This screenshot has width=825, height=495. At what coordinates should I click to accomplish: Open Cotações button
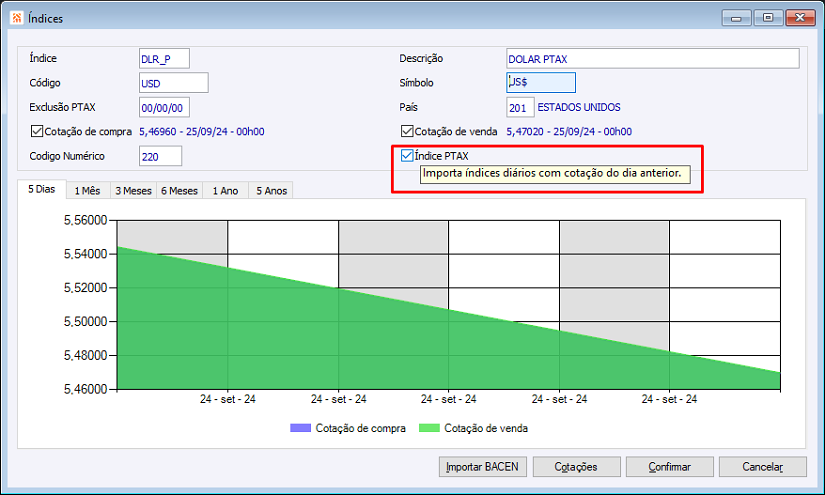click(576, 467)
